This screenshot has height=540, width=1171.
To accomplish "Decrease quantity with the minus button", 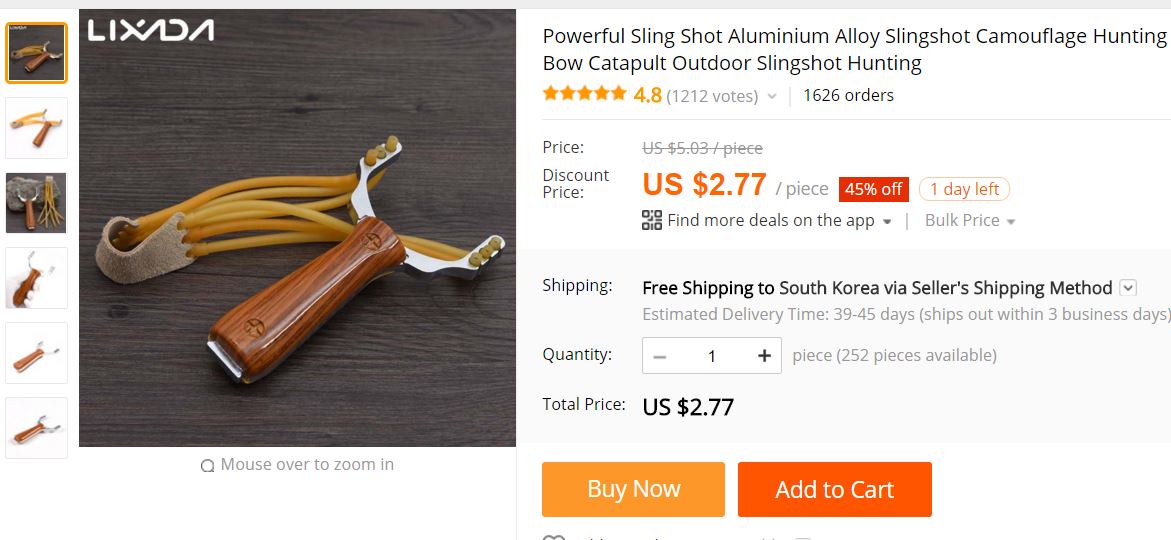I will point(660,356).
